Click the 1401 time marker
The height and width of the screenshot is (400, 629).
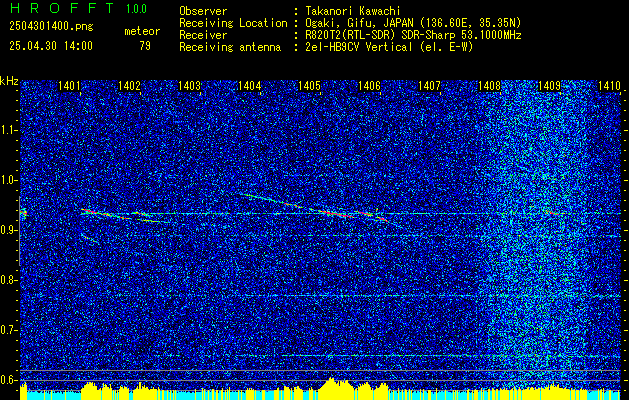[x=69, y=85]
